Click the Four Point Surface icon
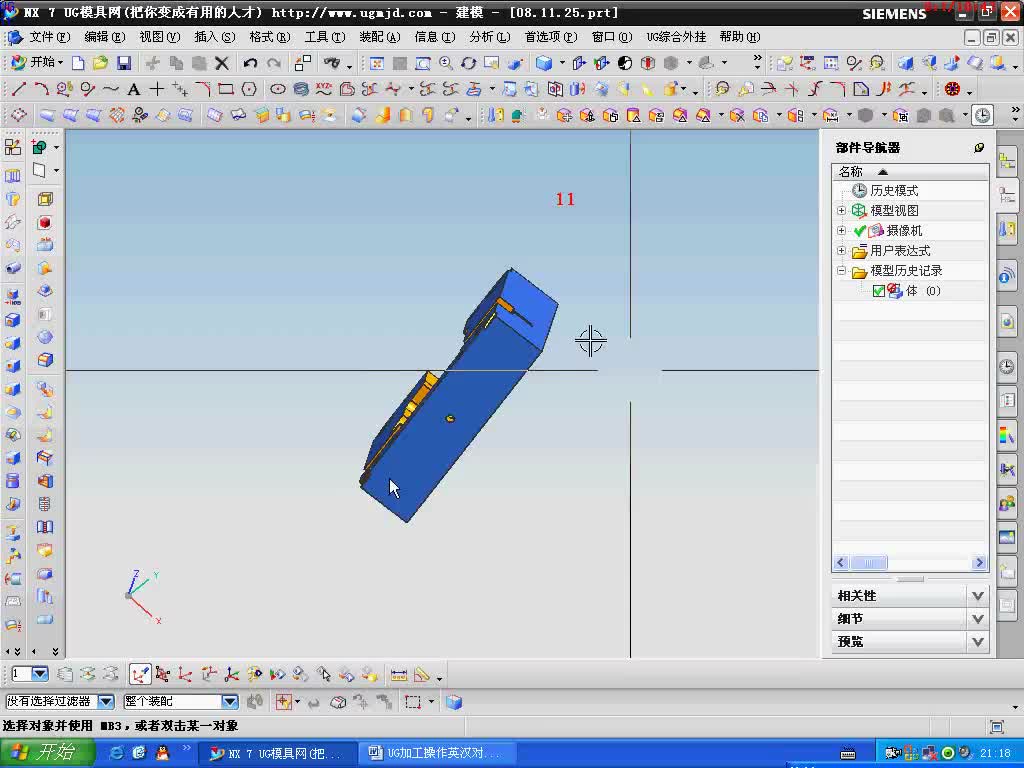The width and height of the screenshot is (1024, 768). (x=18, y=115)
